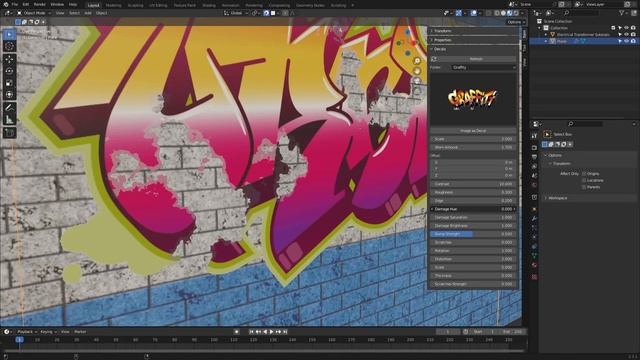This screenshot has height=360, width=640.
Task: Open the viewport Add menu
Action: 88,13
